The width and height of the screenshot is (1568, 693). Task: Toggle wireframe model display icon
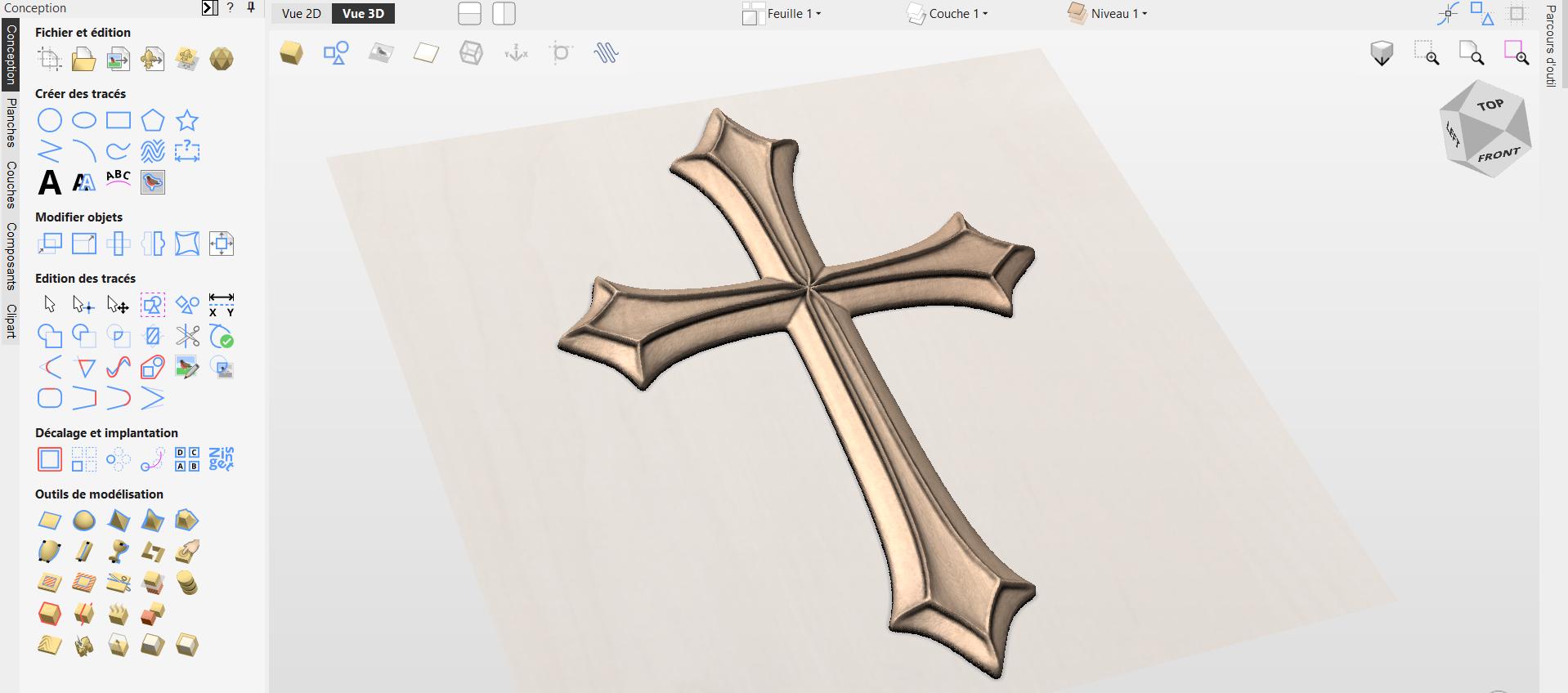(471, 53)
